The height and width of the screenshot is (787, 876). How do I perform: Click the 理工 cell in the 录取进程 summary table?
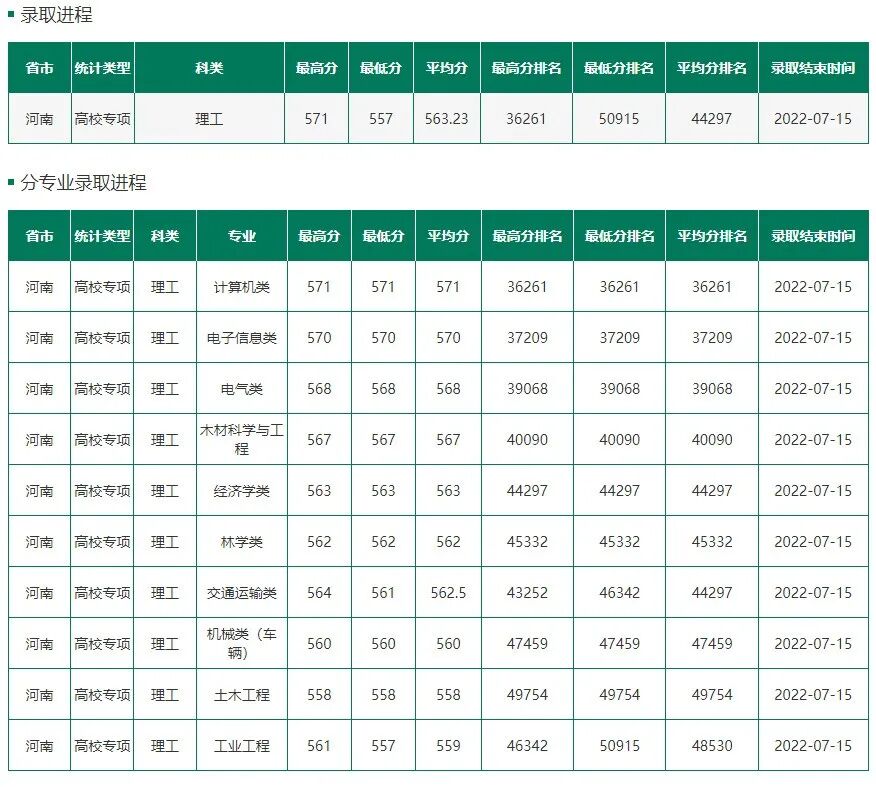coord(209,118)
